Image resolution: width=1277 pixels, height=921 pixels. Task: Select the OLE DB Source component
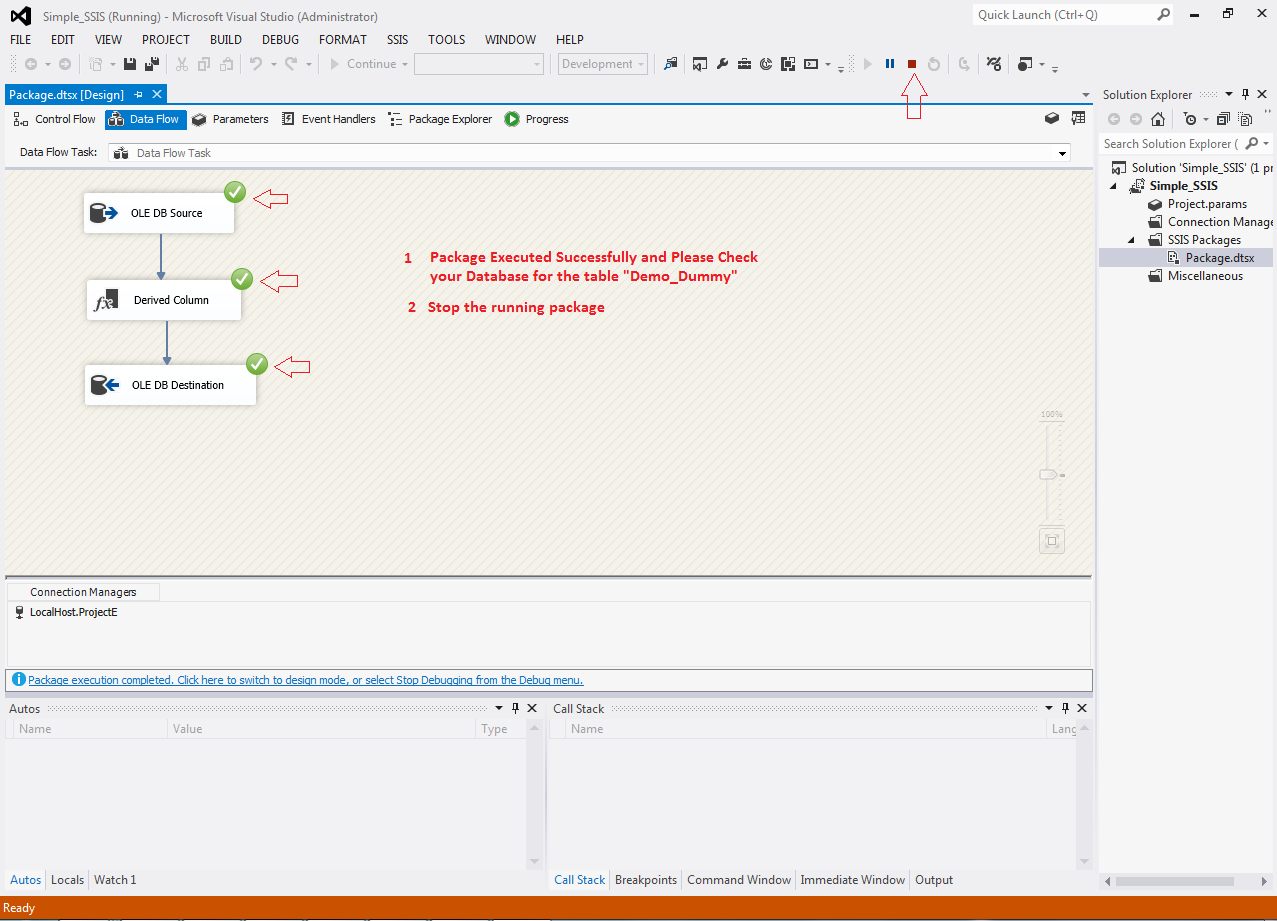click(x=159, y=213)
